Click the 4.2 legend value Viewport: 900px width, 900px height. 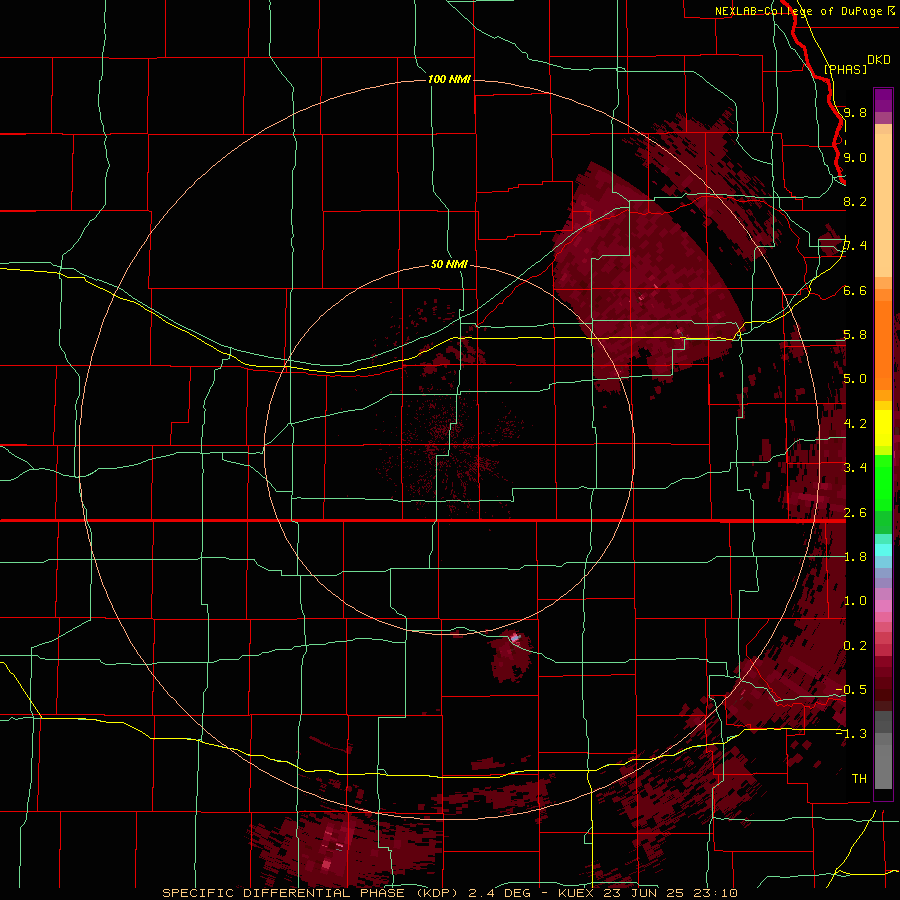click(x=855, y=424)
